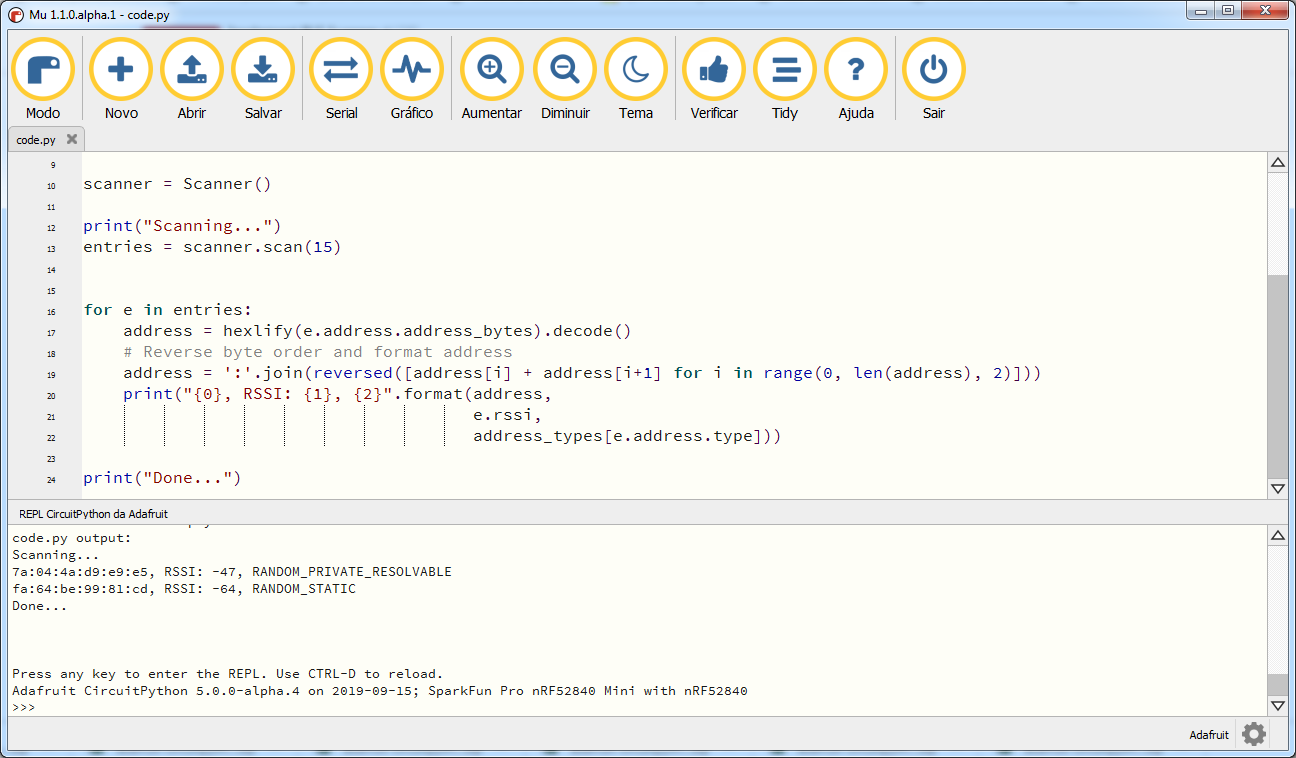Open the settings gear in the status bar
This screenshot has height=758, width=1296.
[1253, 734]
